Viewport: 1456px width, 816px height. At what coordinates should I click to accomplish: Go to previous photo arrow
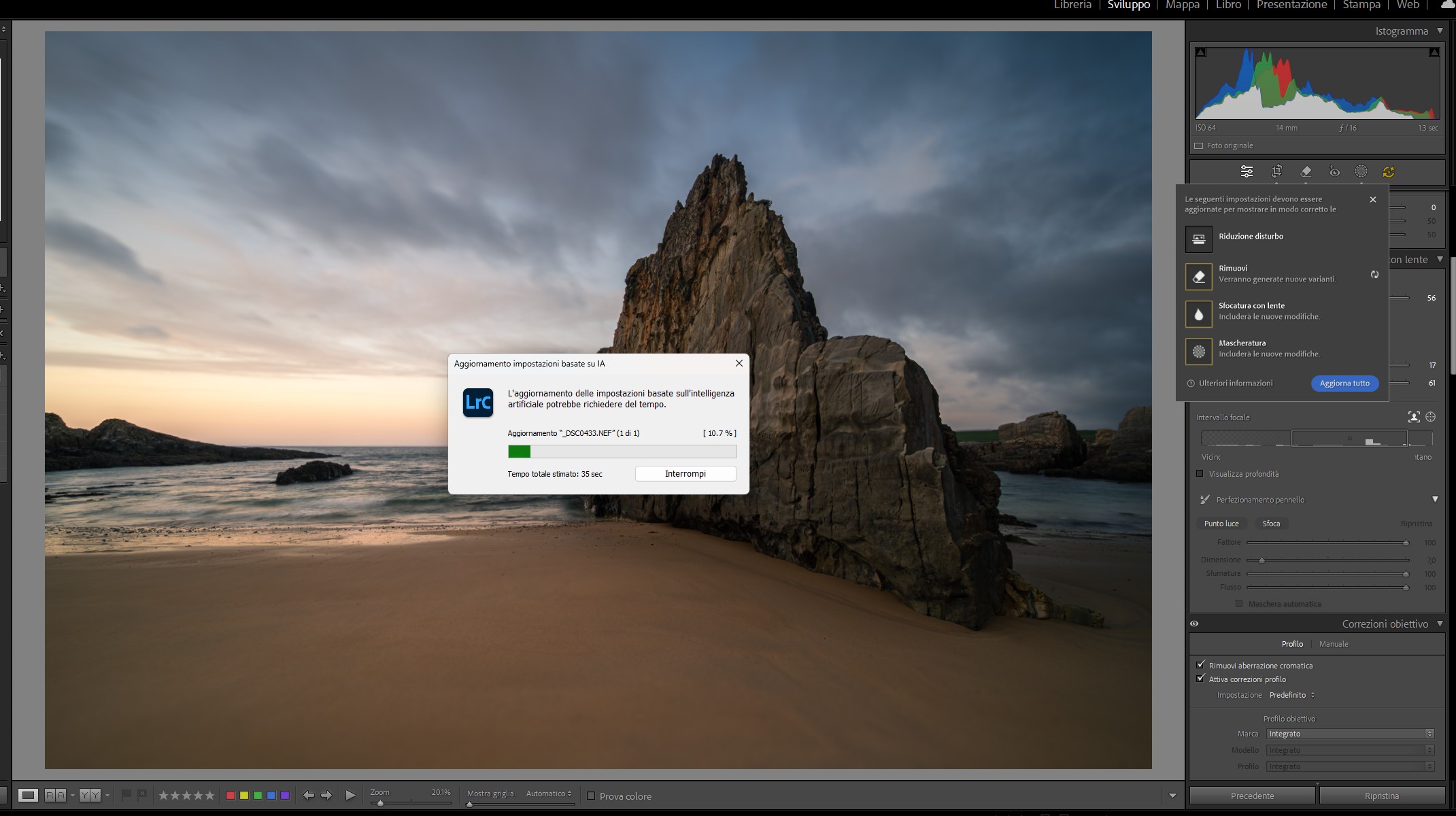click(x=308, y=795)
